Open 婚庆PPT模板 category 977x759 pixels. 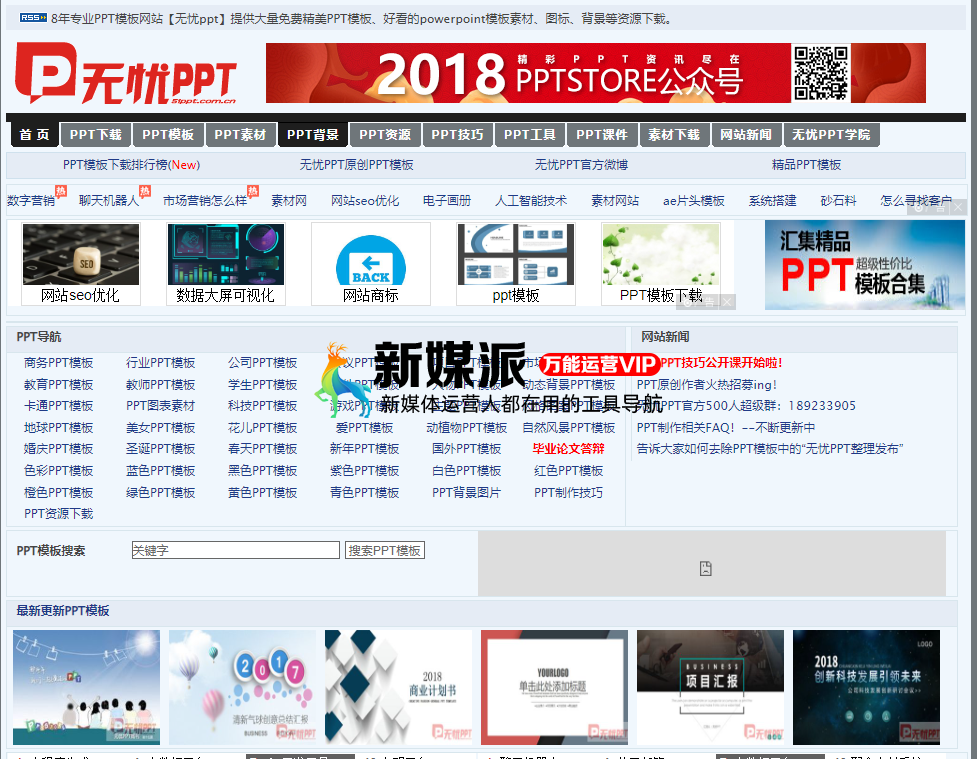(x=59, y=449)
